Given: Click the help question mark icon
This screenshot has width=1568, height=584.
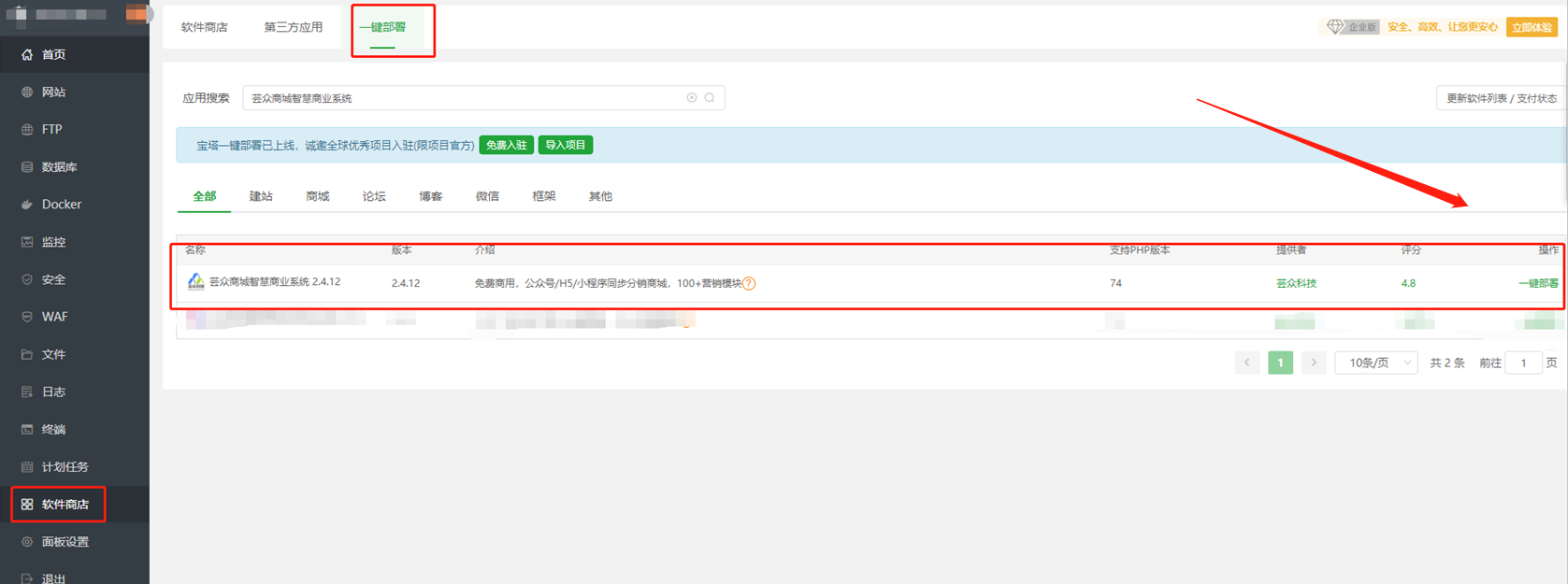Looking at the screenshot, I should point(749,284).
